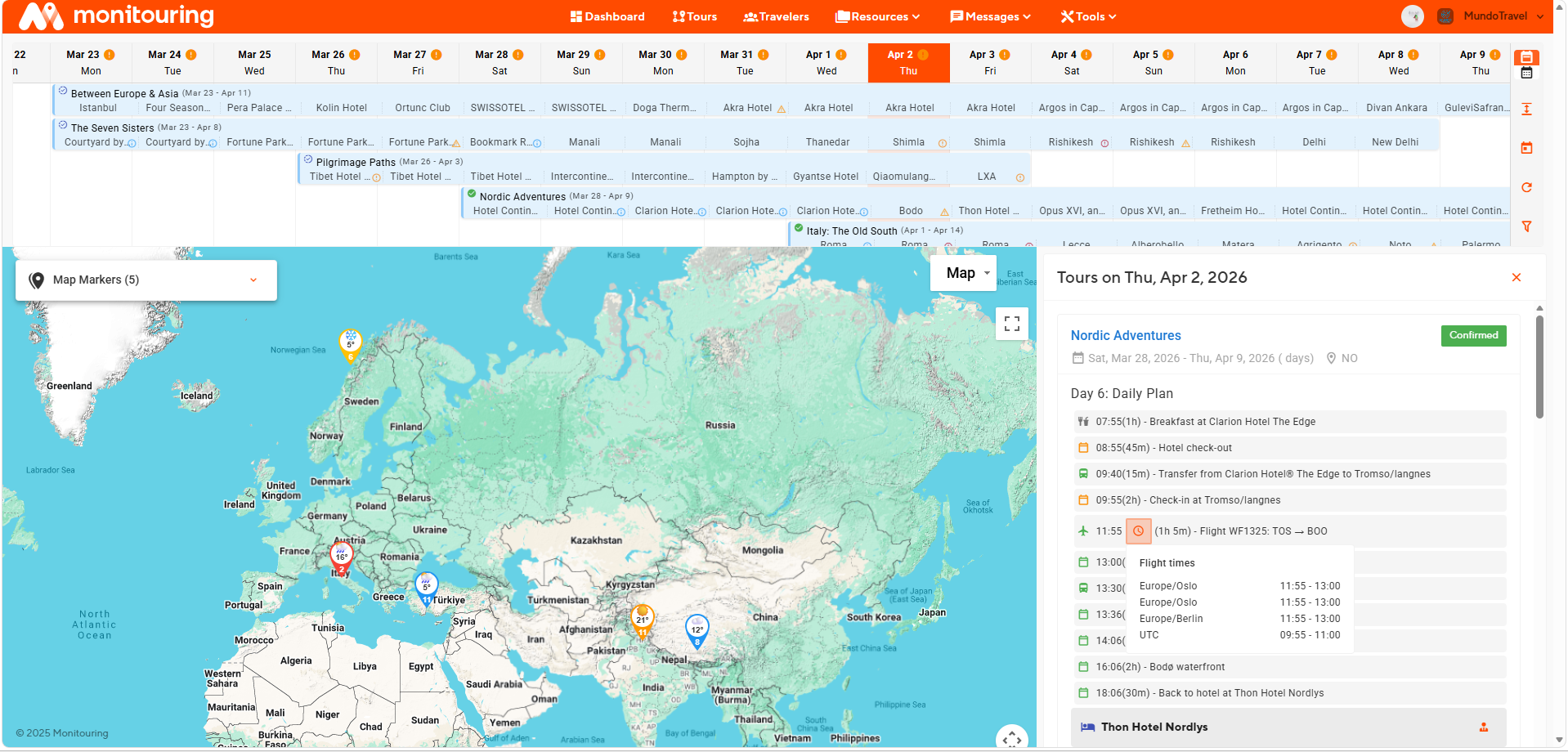Open the filter options funnel icon
Image resolution: width=1568 pixels, height=752 pixels.
(1526, 226)
